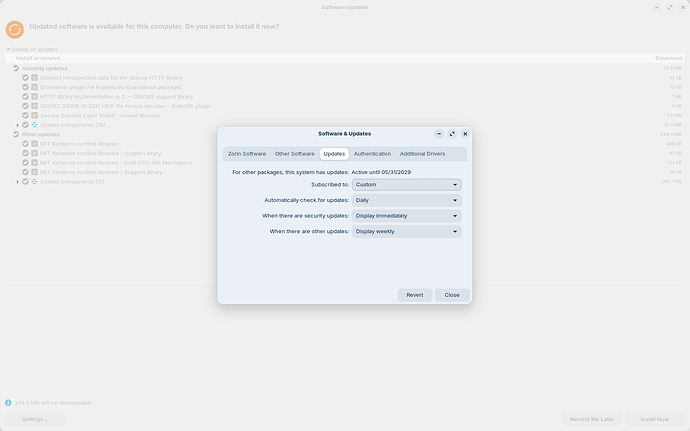The image size is (690, 431).
Task: Toggle System components (76) checkbox
Action: coord(26,125)
